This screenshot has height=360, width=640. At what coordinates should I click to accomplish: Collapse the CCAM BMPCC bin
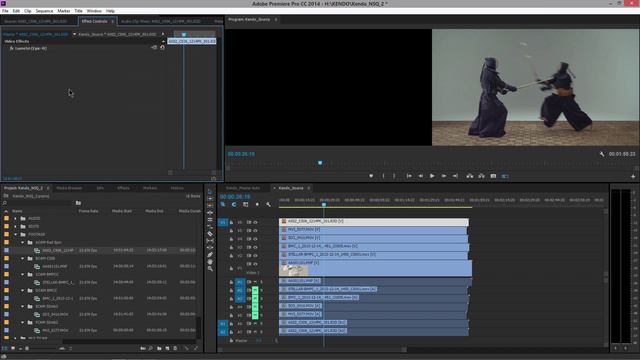[x=22, y=274]
